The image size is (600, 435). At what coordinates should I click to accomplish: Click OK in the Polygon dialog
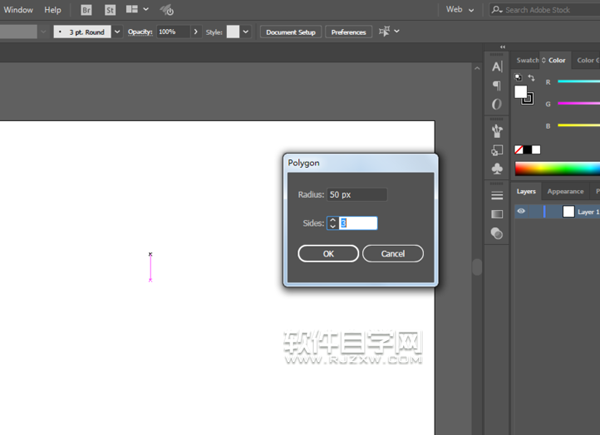click(x=328, y=254)
